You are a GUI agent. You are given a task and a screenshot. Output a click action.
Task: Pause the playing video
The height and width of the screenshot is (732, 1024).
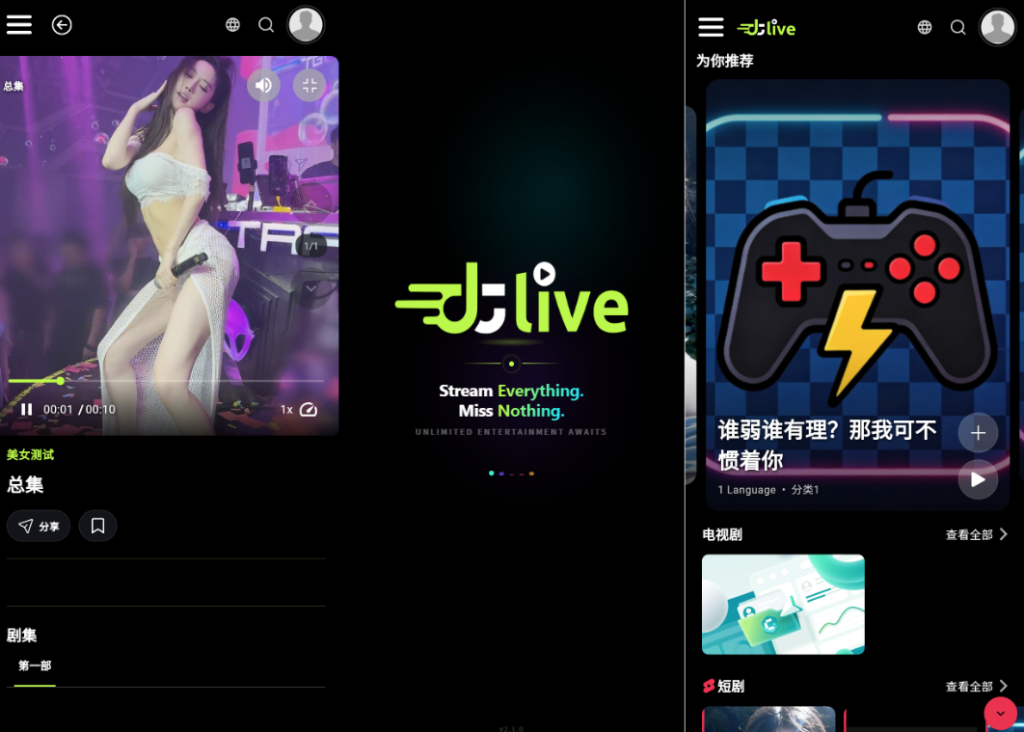click(x=27, y=409)
